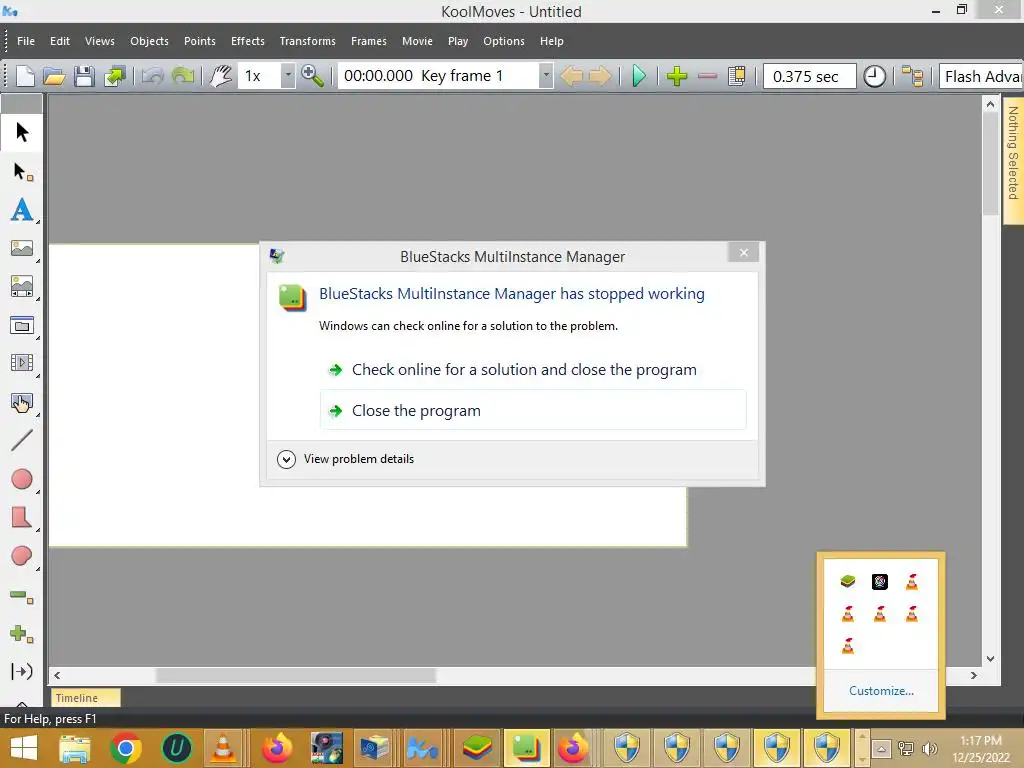Click the 0.375 sec duration field
Viewport: 1024px width, 768px height.
(x=809, y=76)
